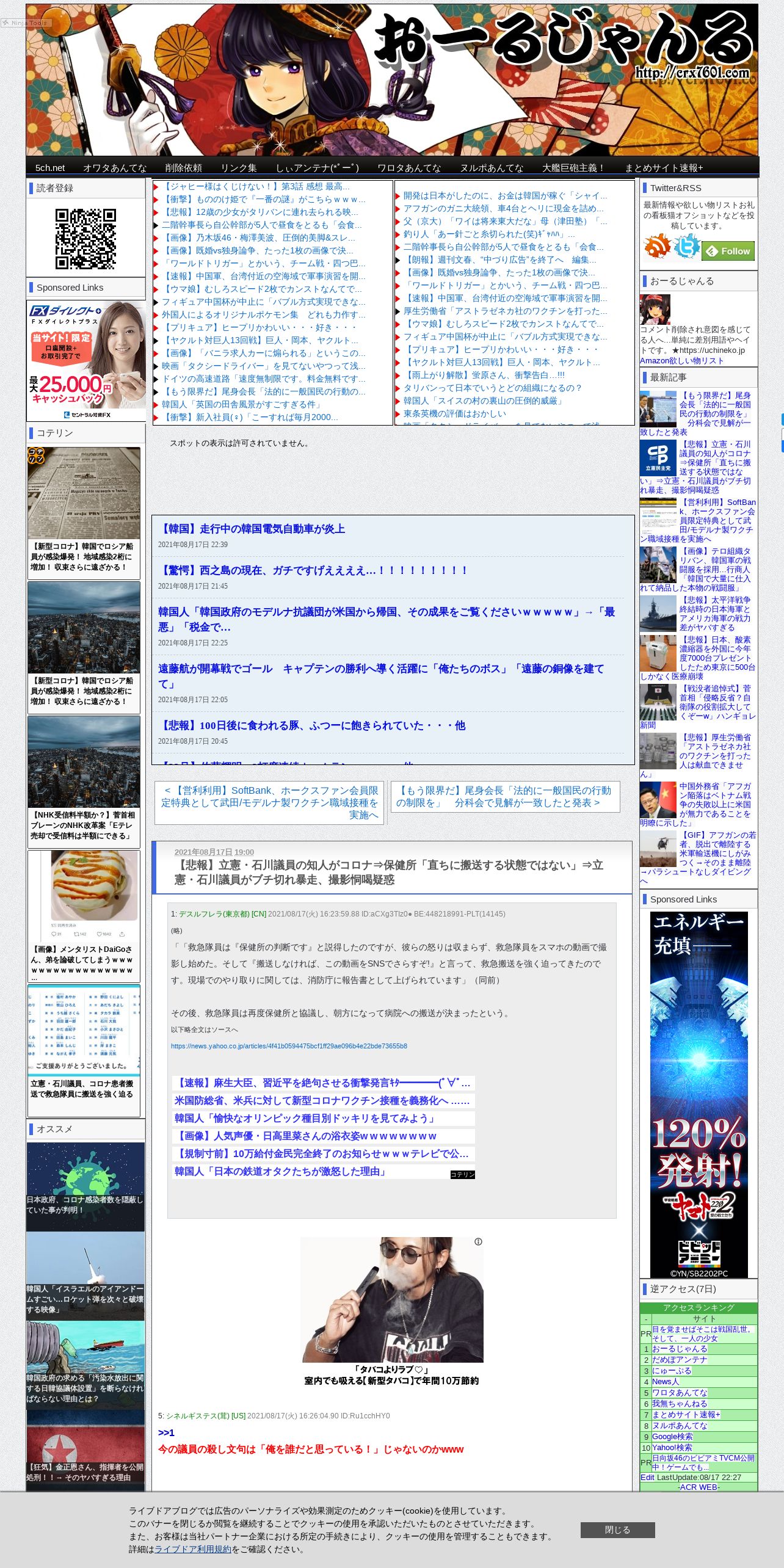Viewport: 784px width, 1568px height.
Task: Click the >>1 reply anchor in post 5
Action: click(x=166, y=1432)
